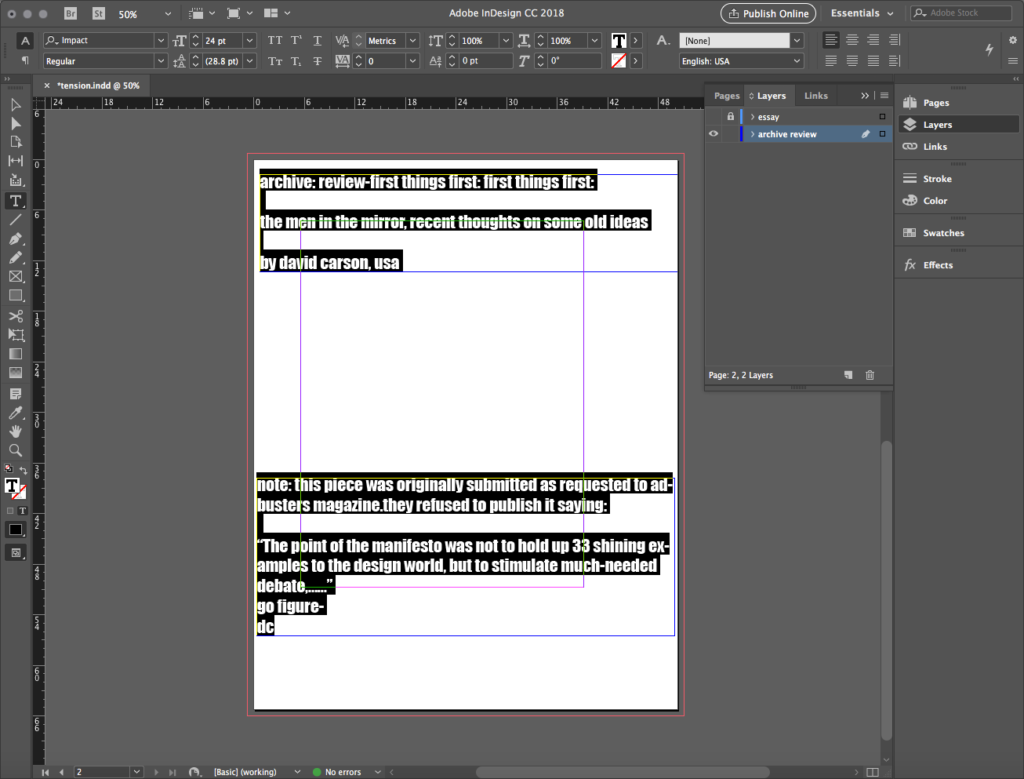This screenshot has height=779, width=1024.
Task: Pick the Eyedropper tool
Action: pos(16,412)
